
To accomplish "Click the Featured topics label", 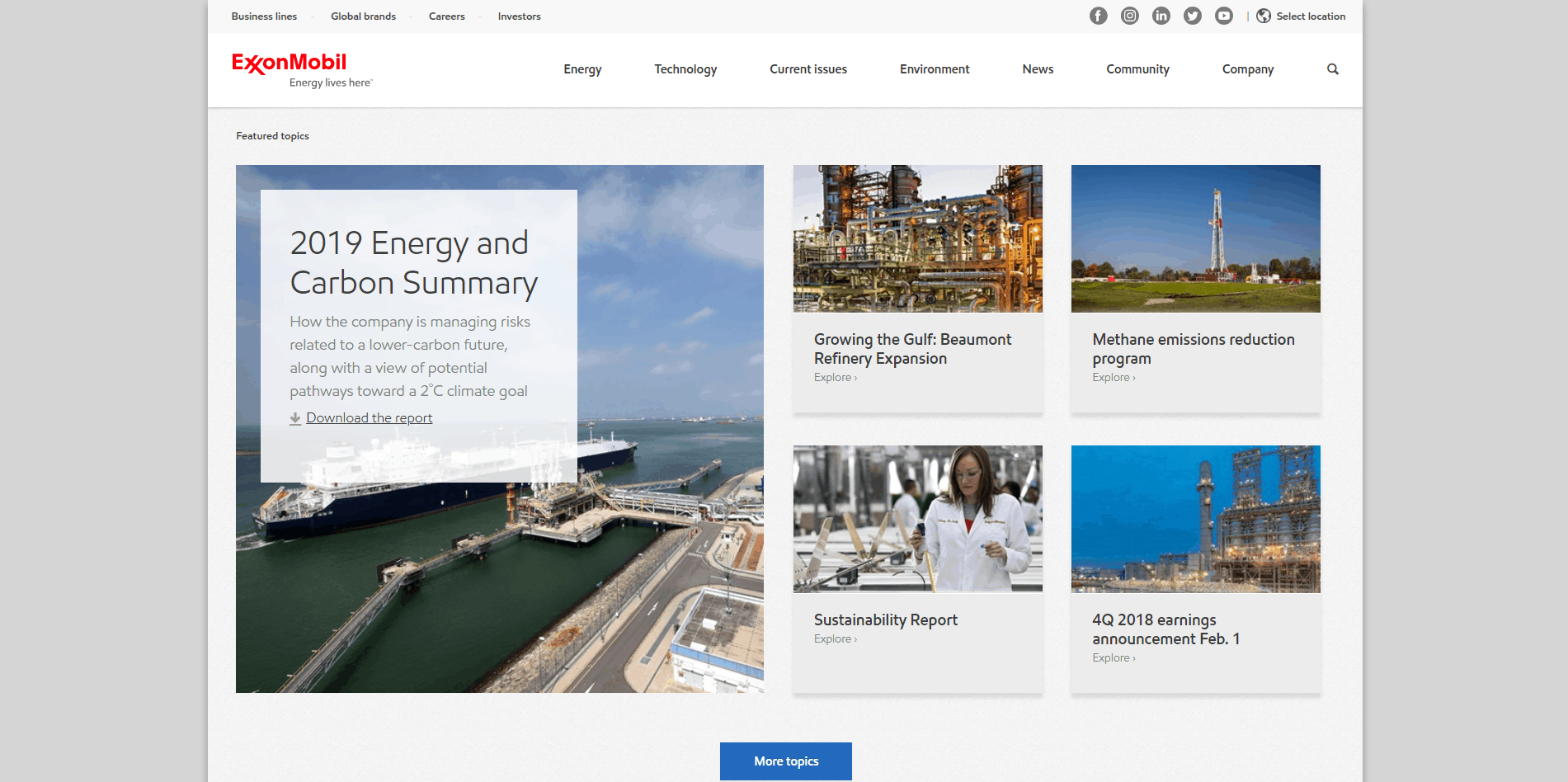I will [x=272, y=136].
